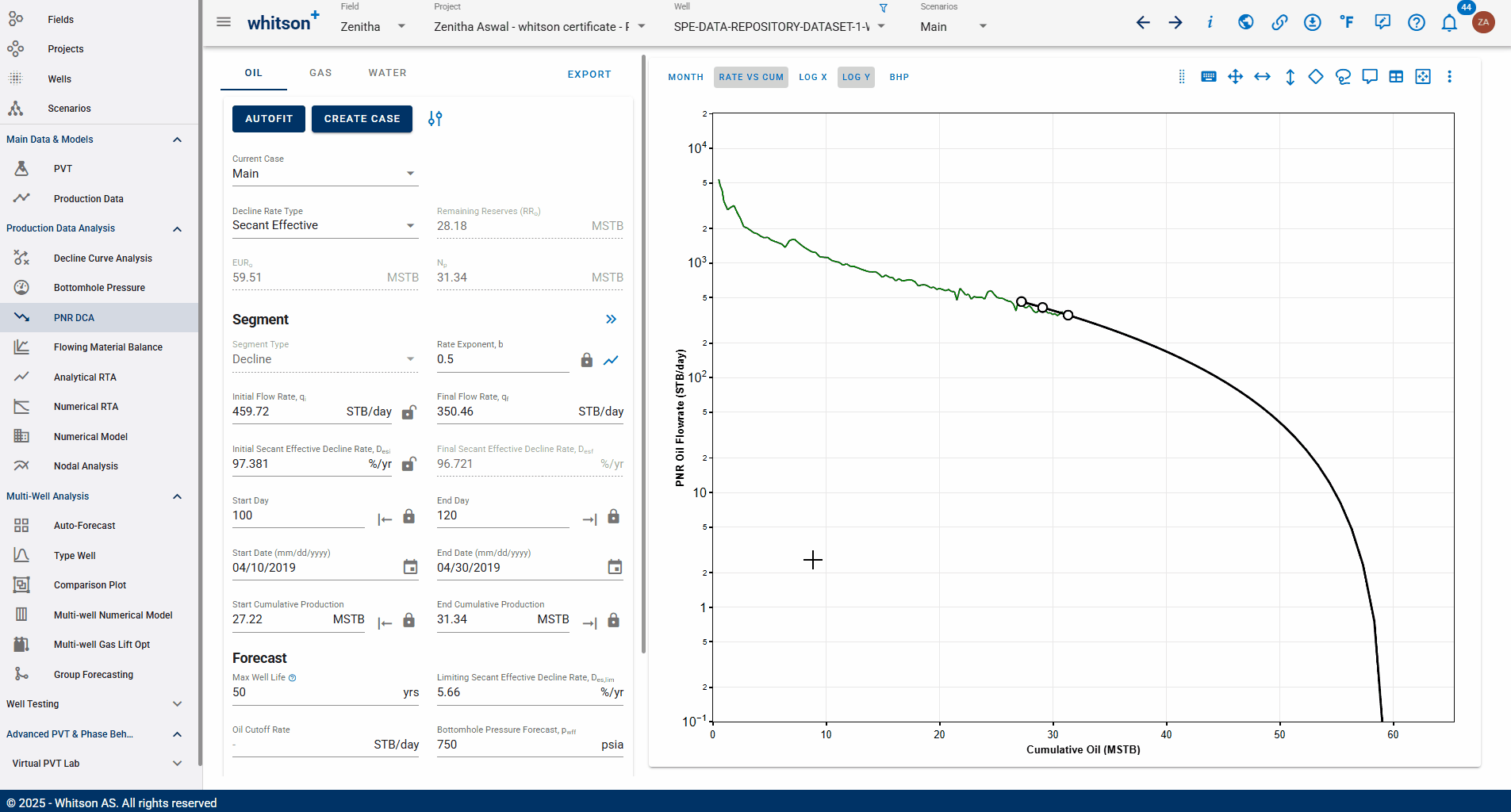Click the left panel vertical scrollbar
Screen dimensions: 1511x812
643,354
